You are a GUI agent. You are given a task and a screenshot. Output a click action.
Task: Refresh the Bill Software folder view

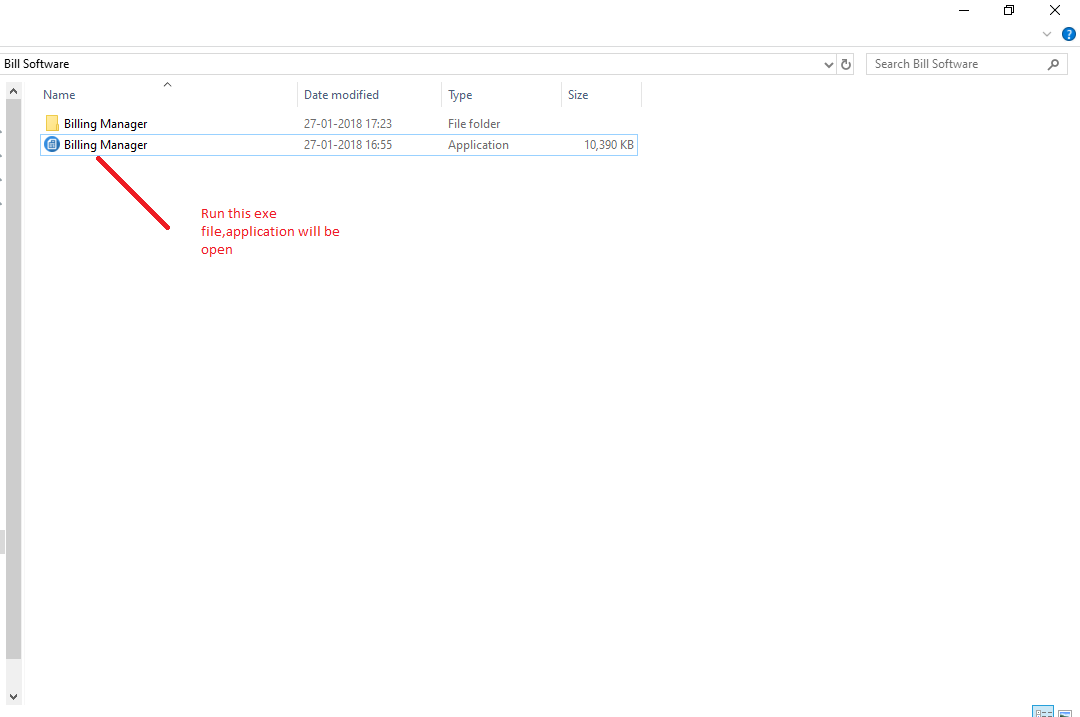tap(846, 64)
